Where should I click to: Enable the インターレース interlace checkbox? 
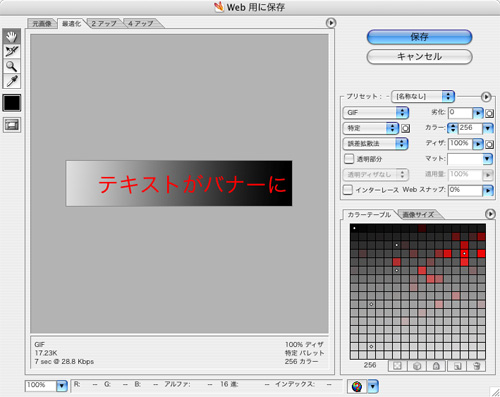click(348, 190)
